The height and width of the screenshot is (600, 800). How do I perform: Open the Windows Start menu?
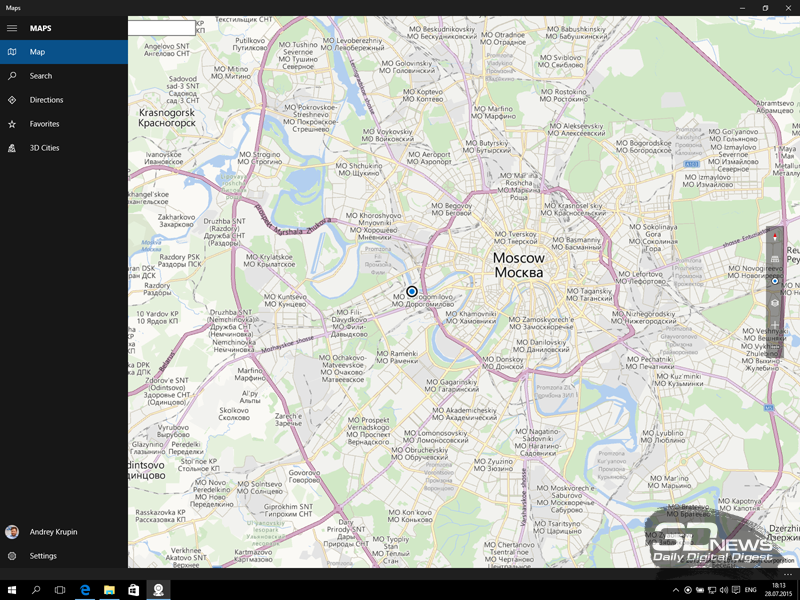pyautogui.click(x=12, y=590)
